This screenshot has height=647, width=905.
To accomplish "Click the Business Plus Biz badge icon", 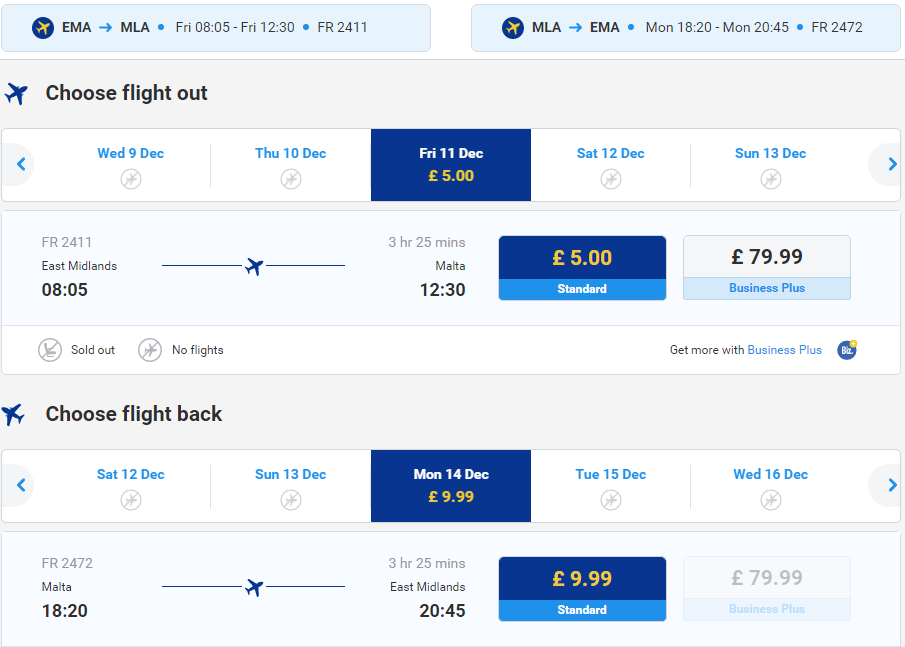I will 847,350.
